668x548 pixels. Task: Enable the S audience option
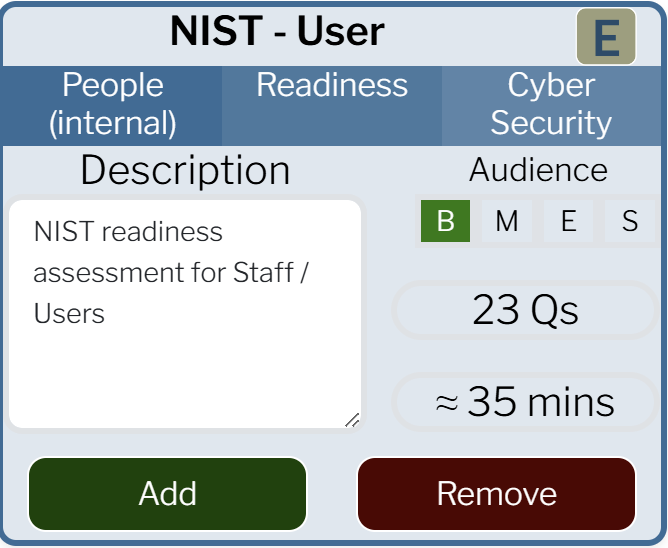click(629, 221)
